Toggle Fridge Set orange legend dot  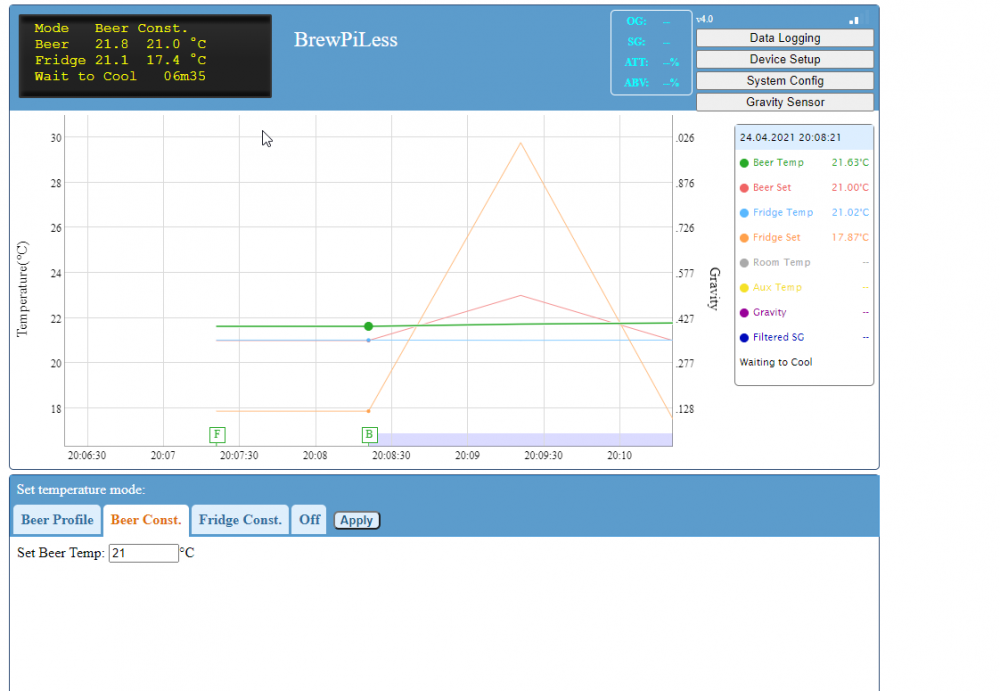coord(744,238)
